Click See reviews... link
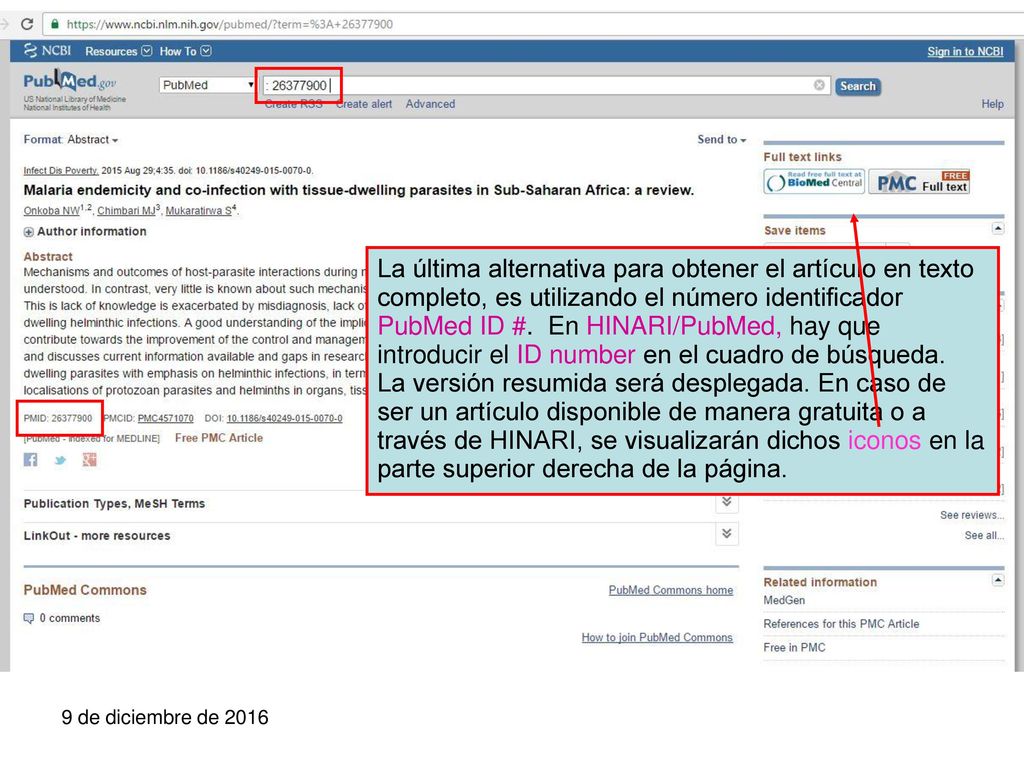The image size is (1024, 768). pyautogui.click(x=971, y=515)
